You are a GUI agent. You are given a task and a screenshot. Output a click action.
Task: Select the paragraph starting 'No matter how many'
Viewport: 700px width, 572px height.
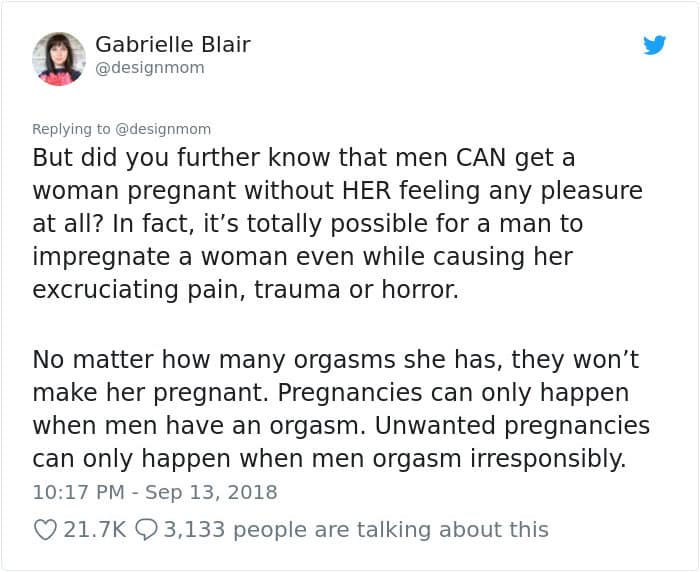[341, 409]
